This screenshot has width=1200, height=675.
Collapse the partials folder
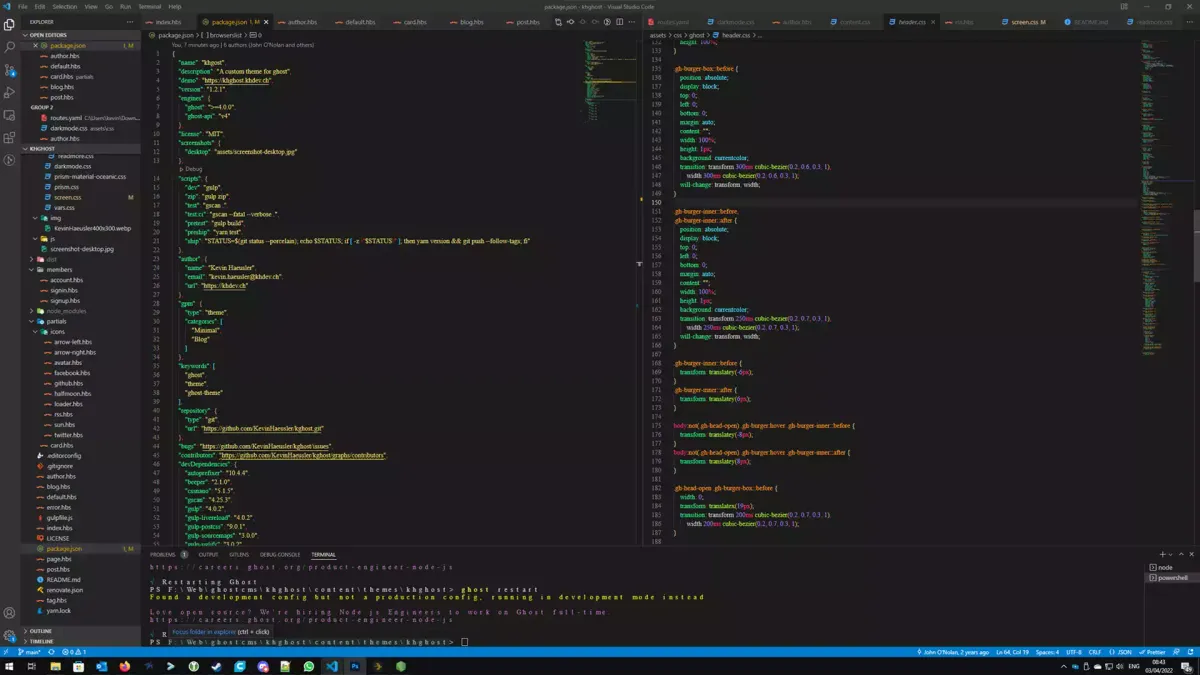click(x=53, y=321)
